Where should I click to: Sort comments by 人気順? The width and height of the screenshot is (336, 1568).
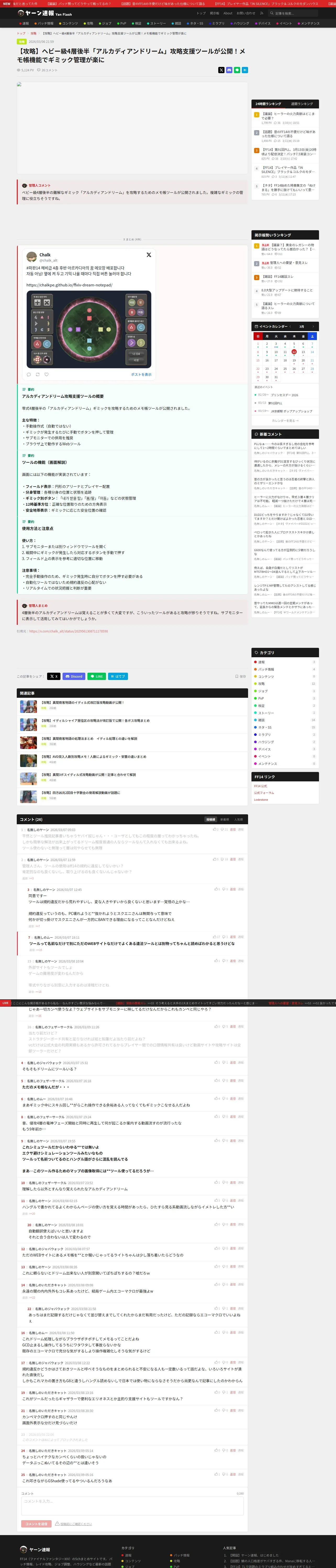pos(238,819)
